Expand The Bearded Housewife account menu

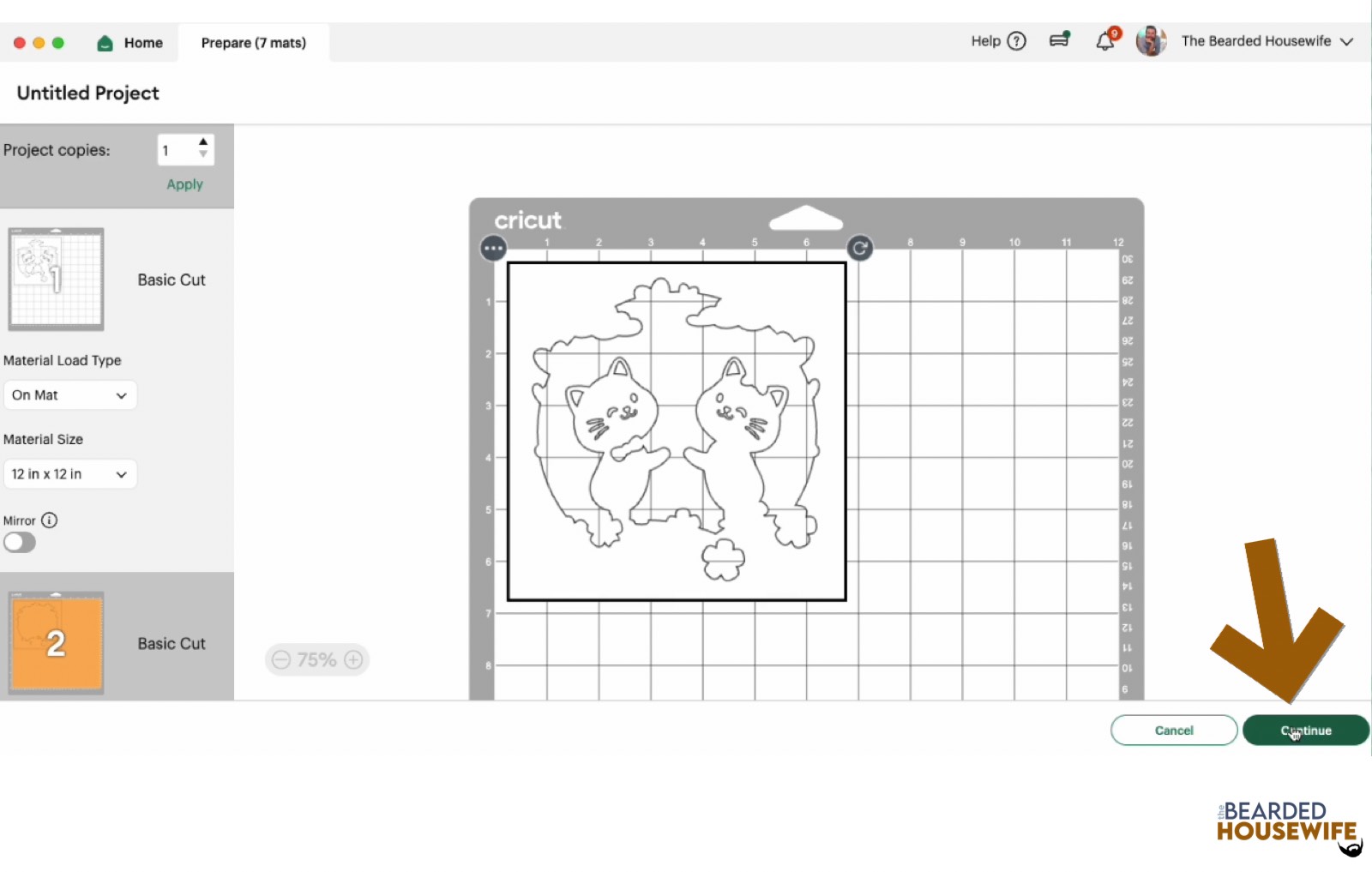pyautogui.click(x=1346, y=41)
